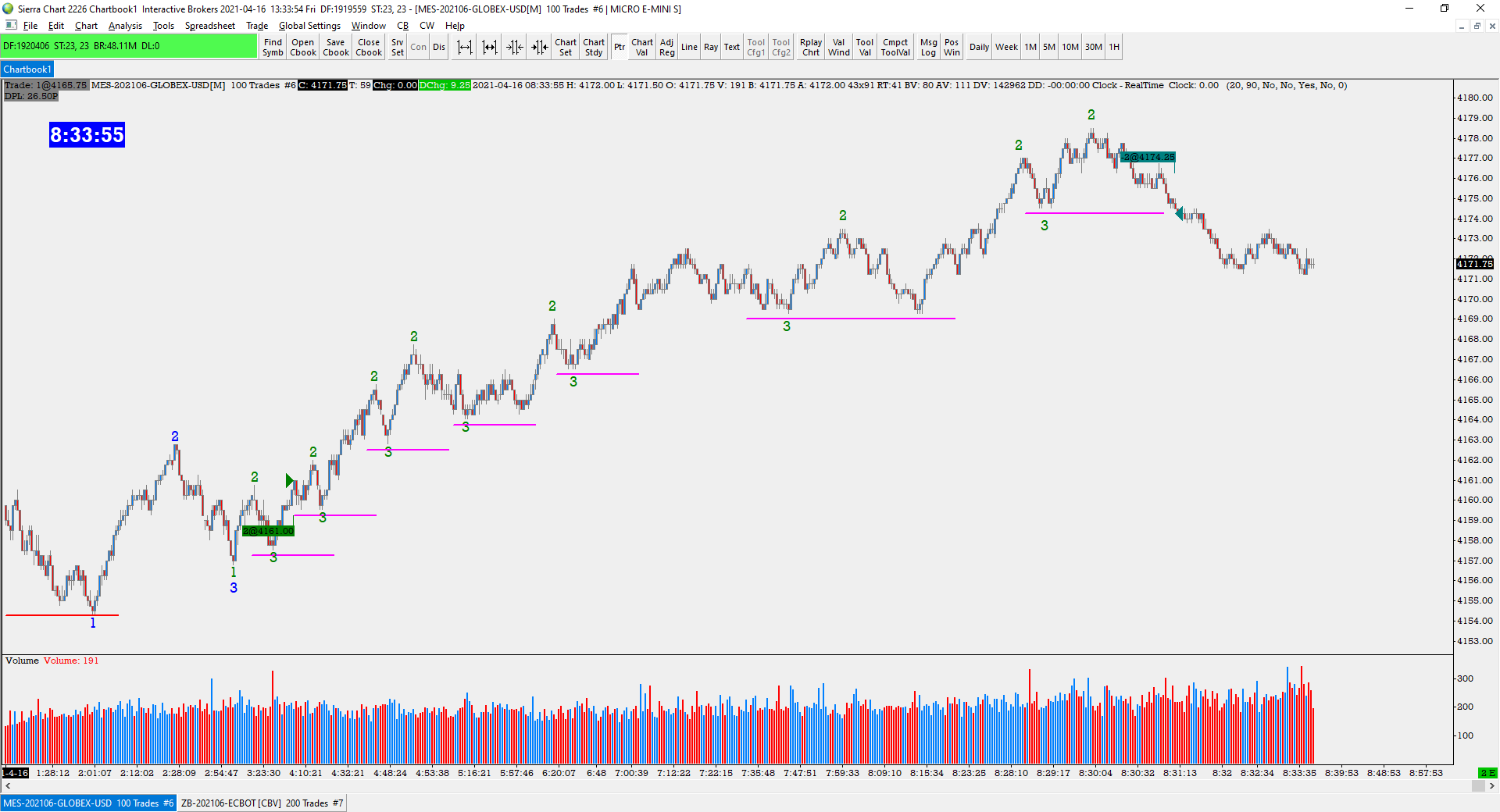Open the Trade menu
The width and height of the screenshot is (1500, 812).
(x=257, y=26)
